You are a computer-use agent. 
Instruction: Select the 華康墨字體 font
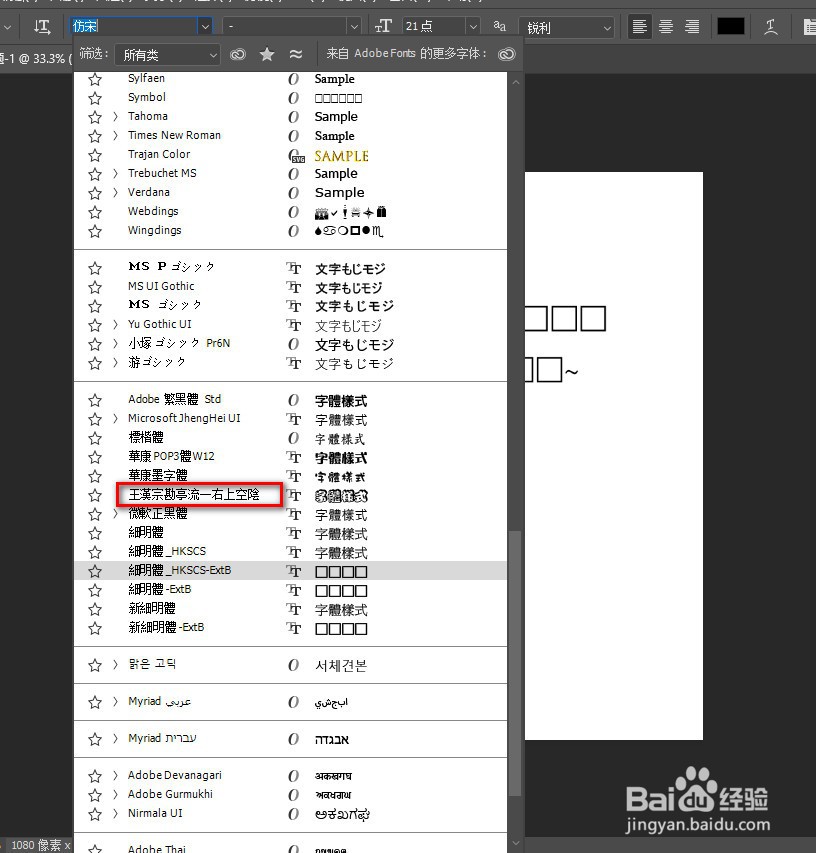tap(158, 475)
